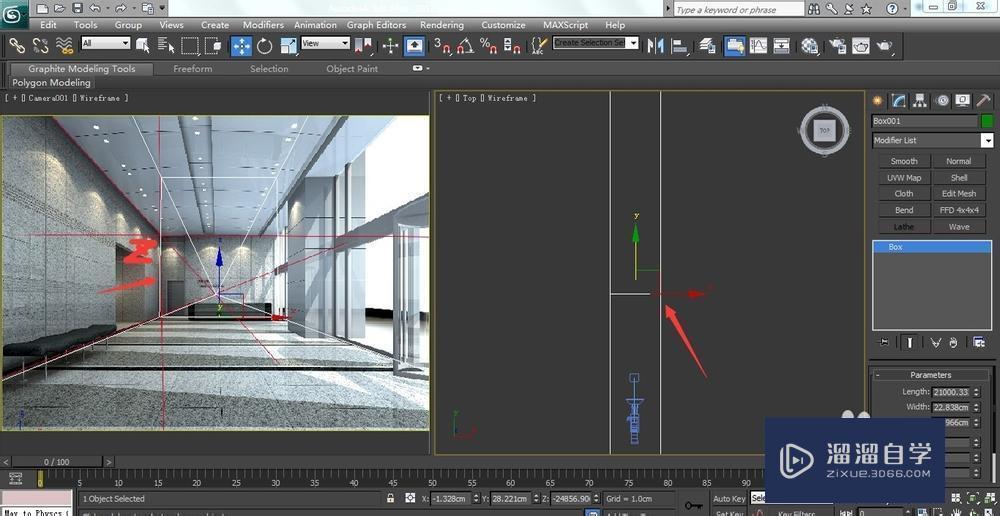Click the Save File floppy icon
1000x516 pixels.
coord(77,8)
